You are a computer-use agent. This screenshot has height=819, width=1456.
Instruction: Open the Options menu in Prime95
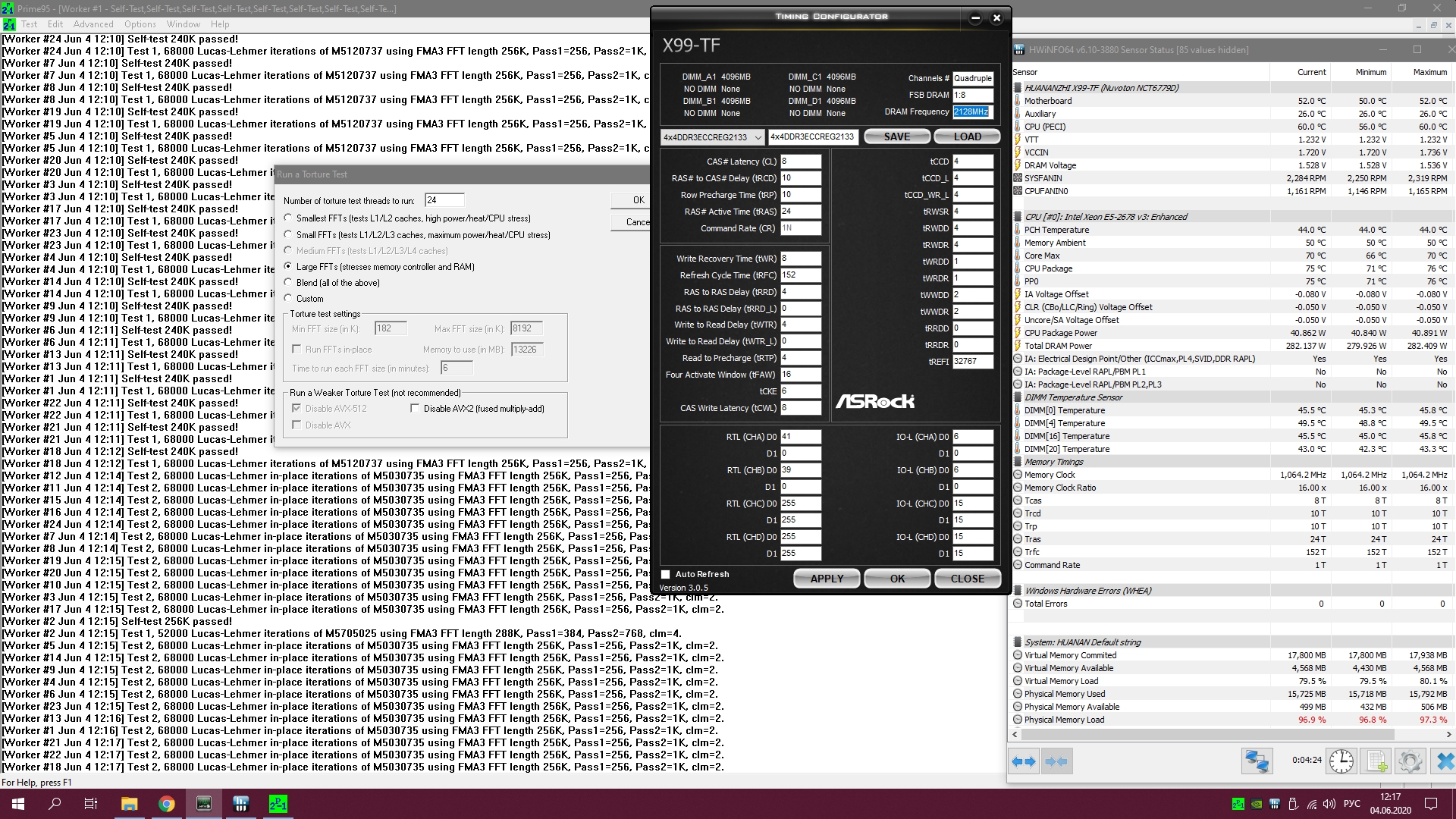[x=140, y=24]
